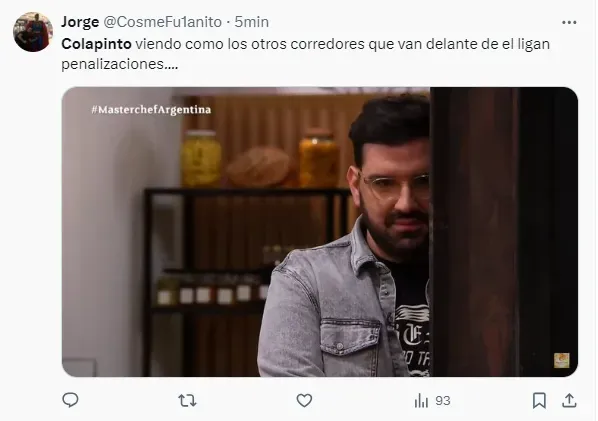Viewport: 598px width, 421px height.
Task: Like the tweet with the heart icon
Action: pos(304,400)
